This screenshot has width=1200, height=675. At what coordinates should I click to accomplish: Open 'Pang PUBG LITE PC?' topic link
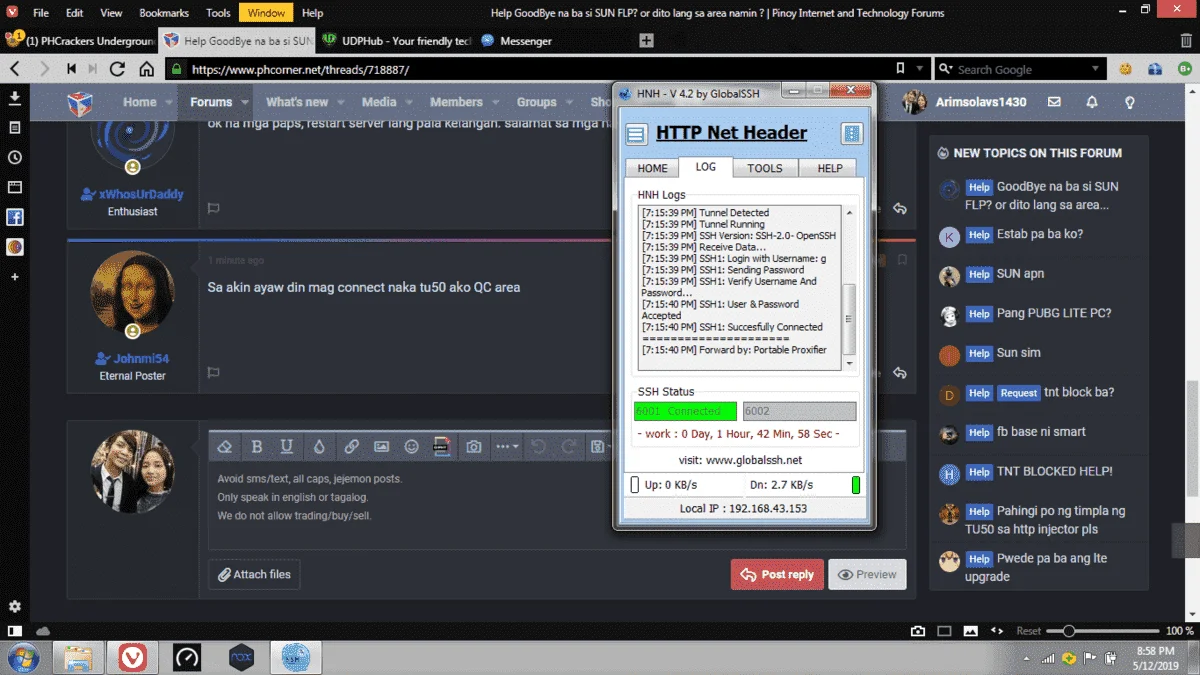pyautogui.click(x=1054, y=313)
